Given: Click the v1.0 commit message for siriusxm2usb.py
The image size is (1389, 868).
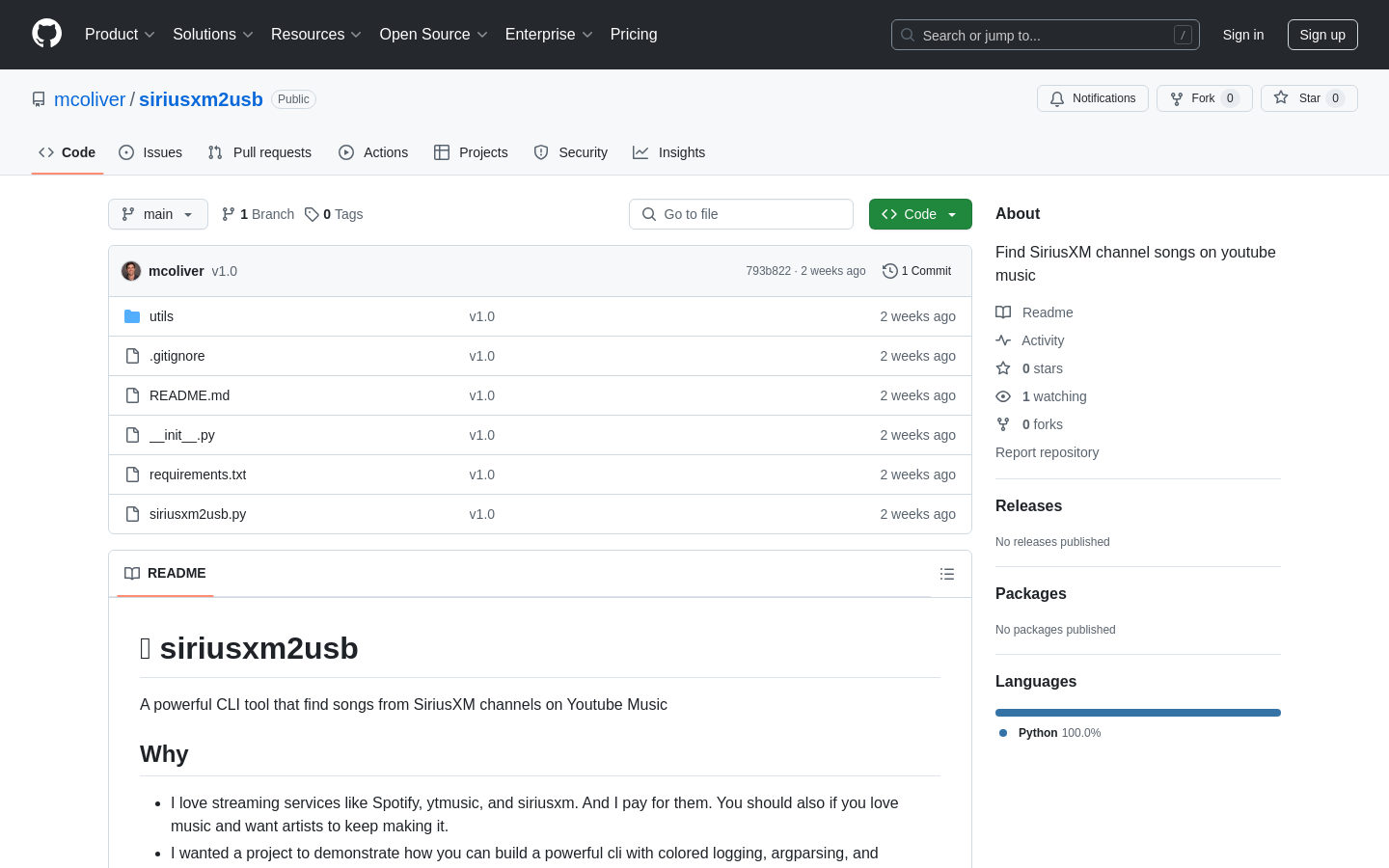Looking at the screenshot, I should (481, 514).
